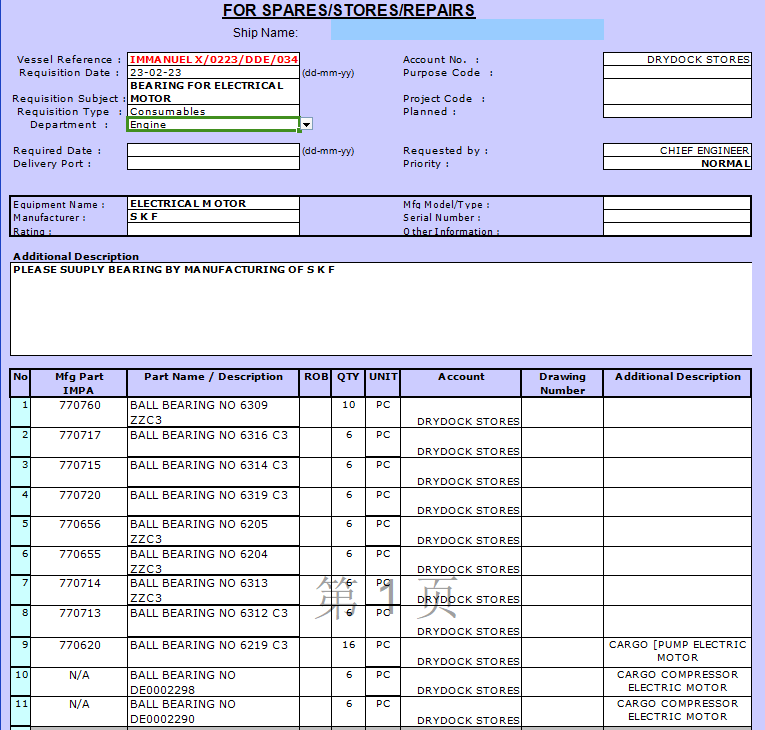Click the Additional Description text box
The height and width of the screenshot is (730, 765).
(381, 309)
